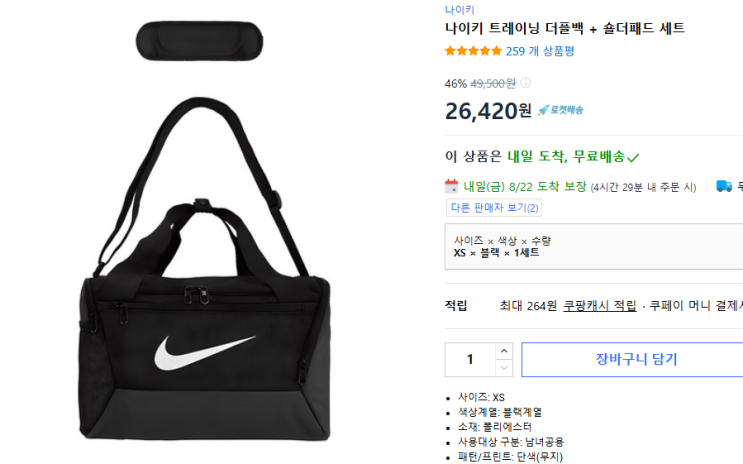Click the quantity input field
Screen dimensions: 743x464
(471, 359)
